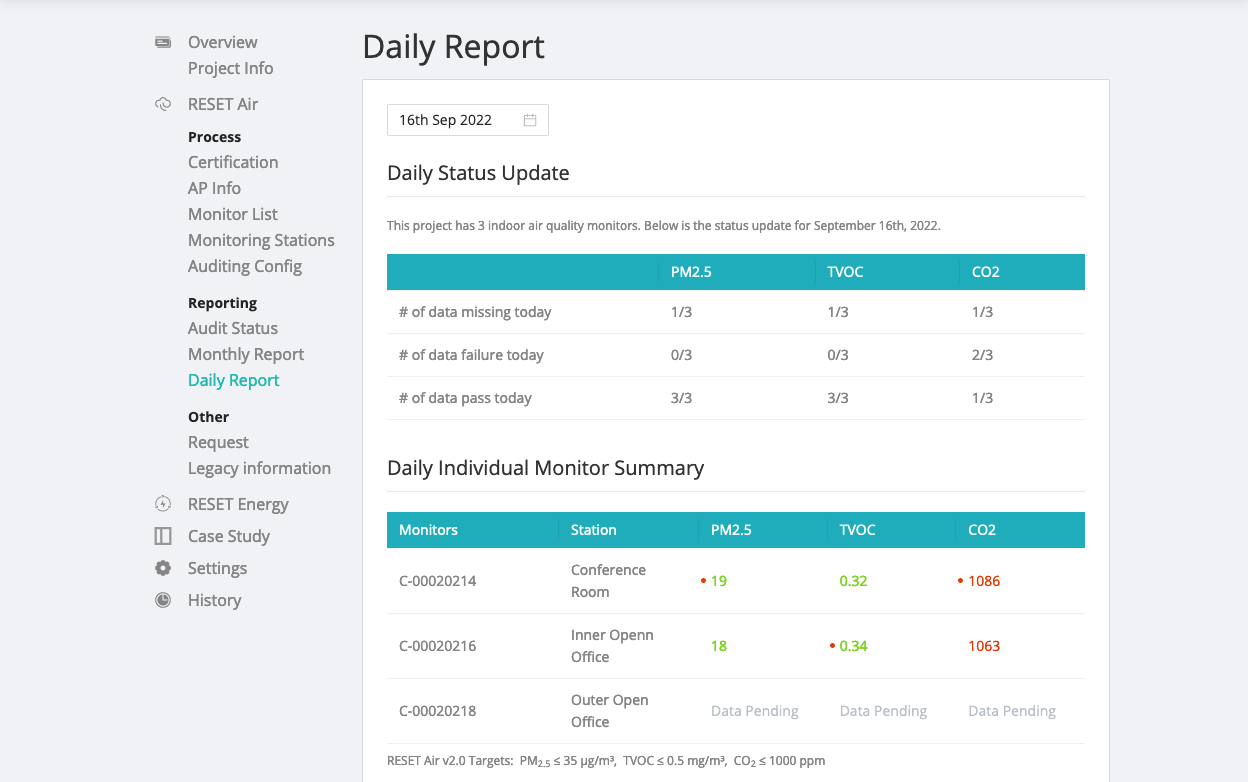The image size is (1248, 782).
Task: Open Project Info link
Action: click(231, 68)
